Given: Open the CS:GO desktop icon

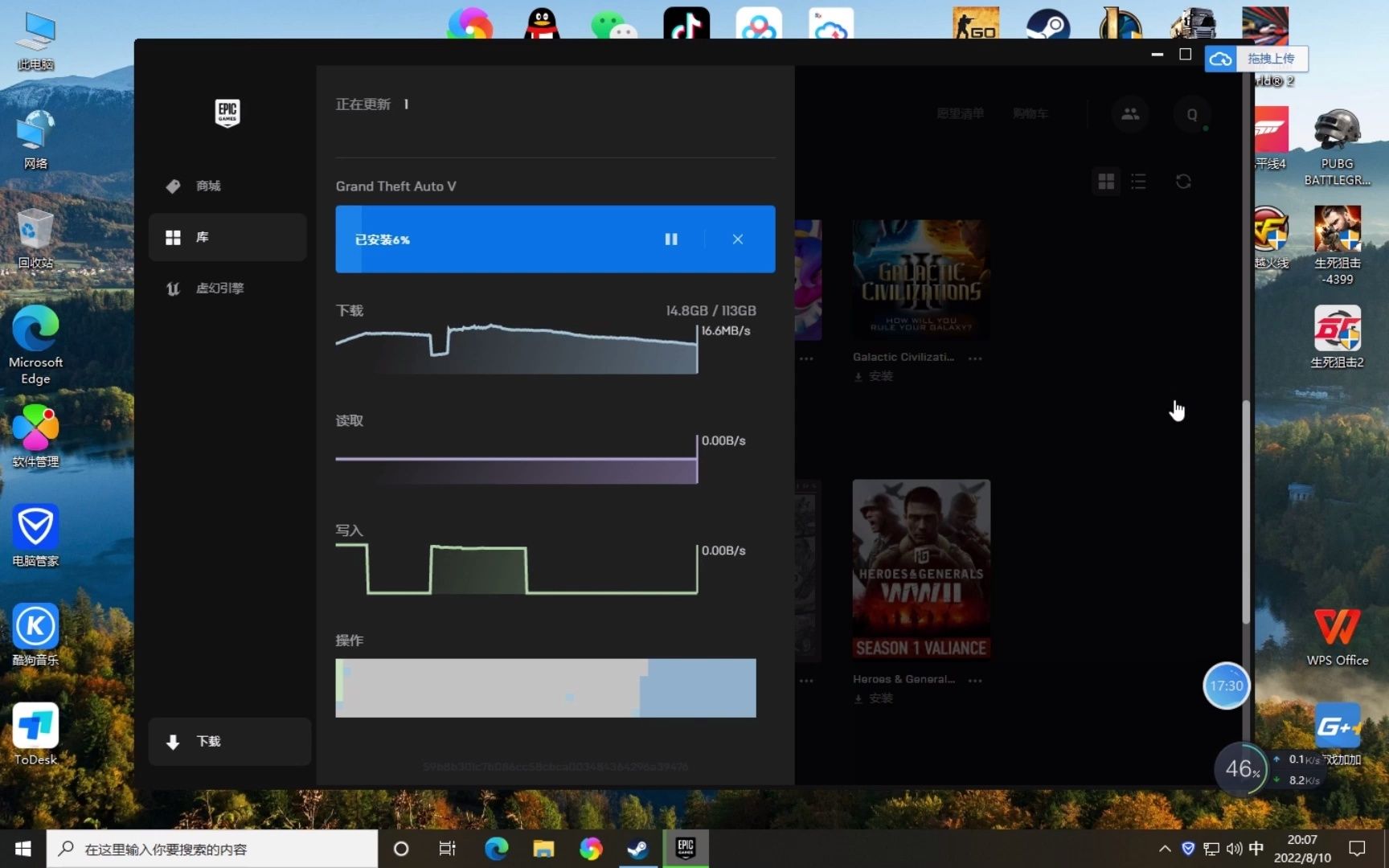Looking at the screenshot, I should point(976,23).
